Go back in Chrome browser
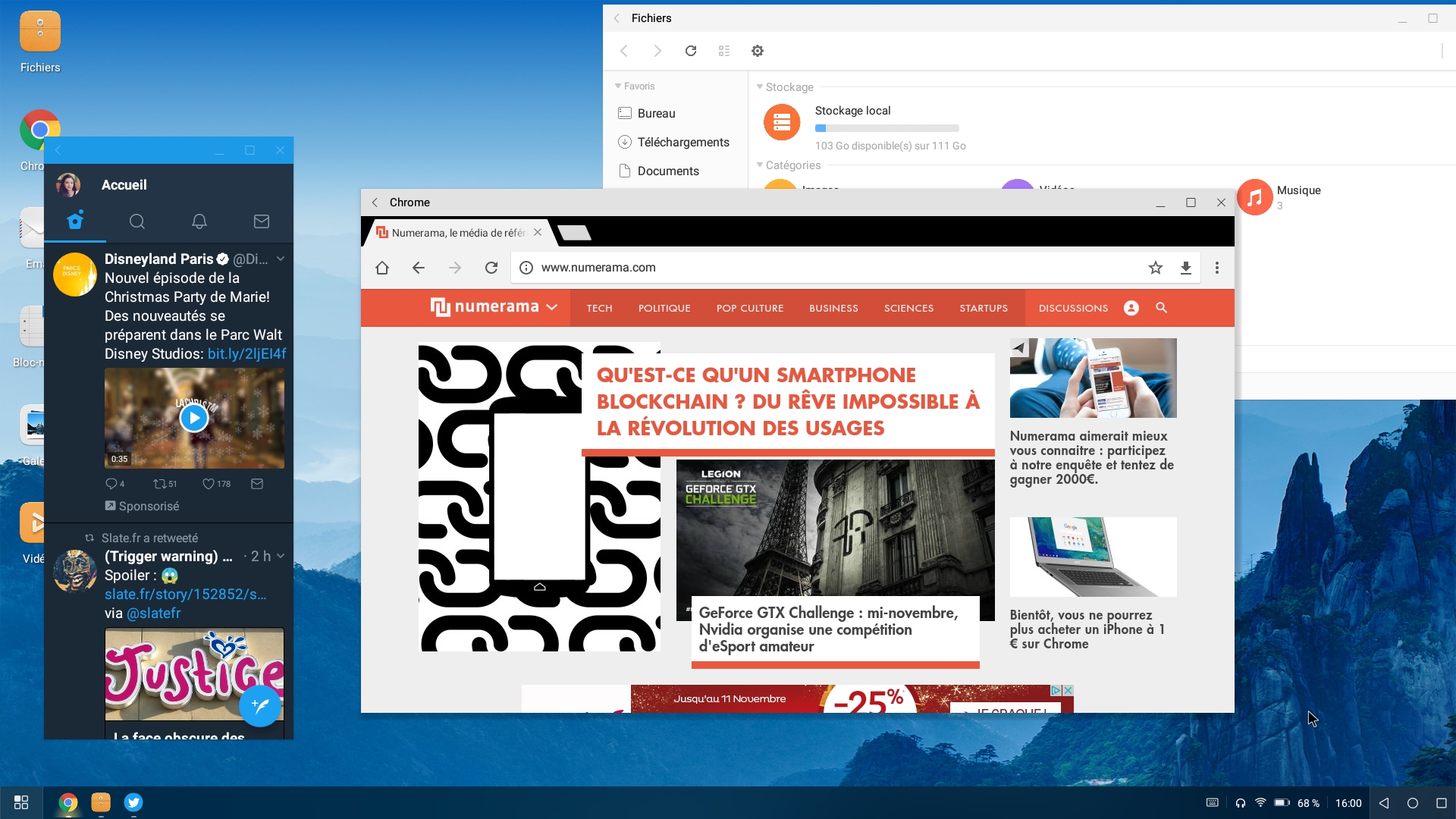This screenshot has height=819, width=1456. [419, 268]
